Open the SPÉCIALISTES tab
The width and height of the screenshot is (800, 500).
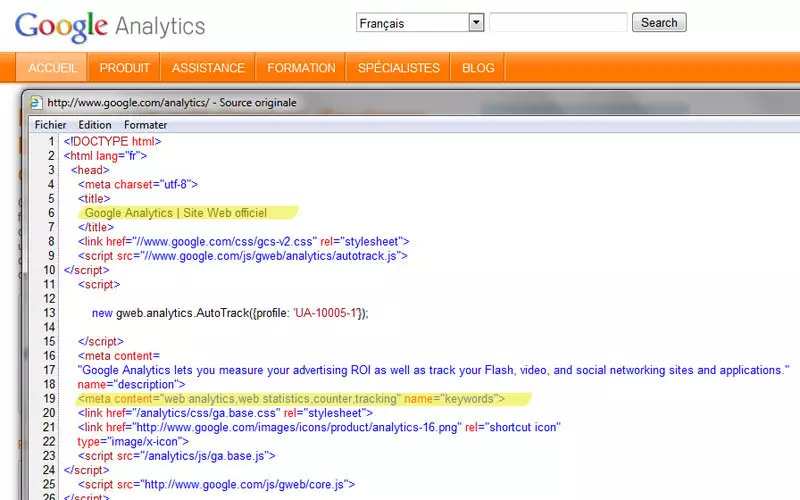398,68
